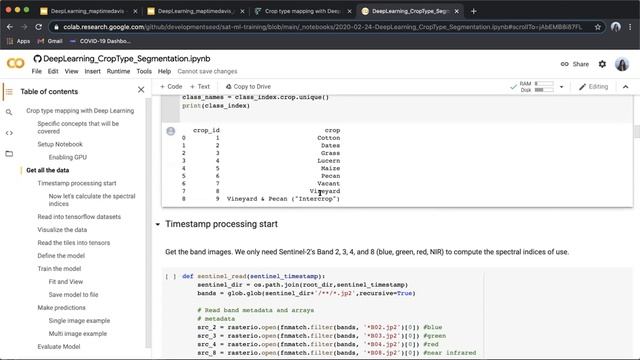Click Cannot save changes notice
This screenshot has height=360, width=640.
tap(207, 71)
